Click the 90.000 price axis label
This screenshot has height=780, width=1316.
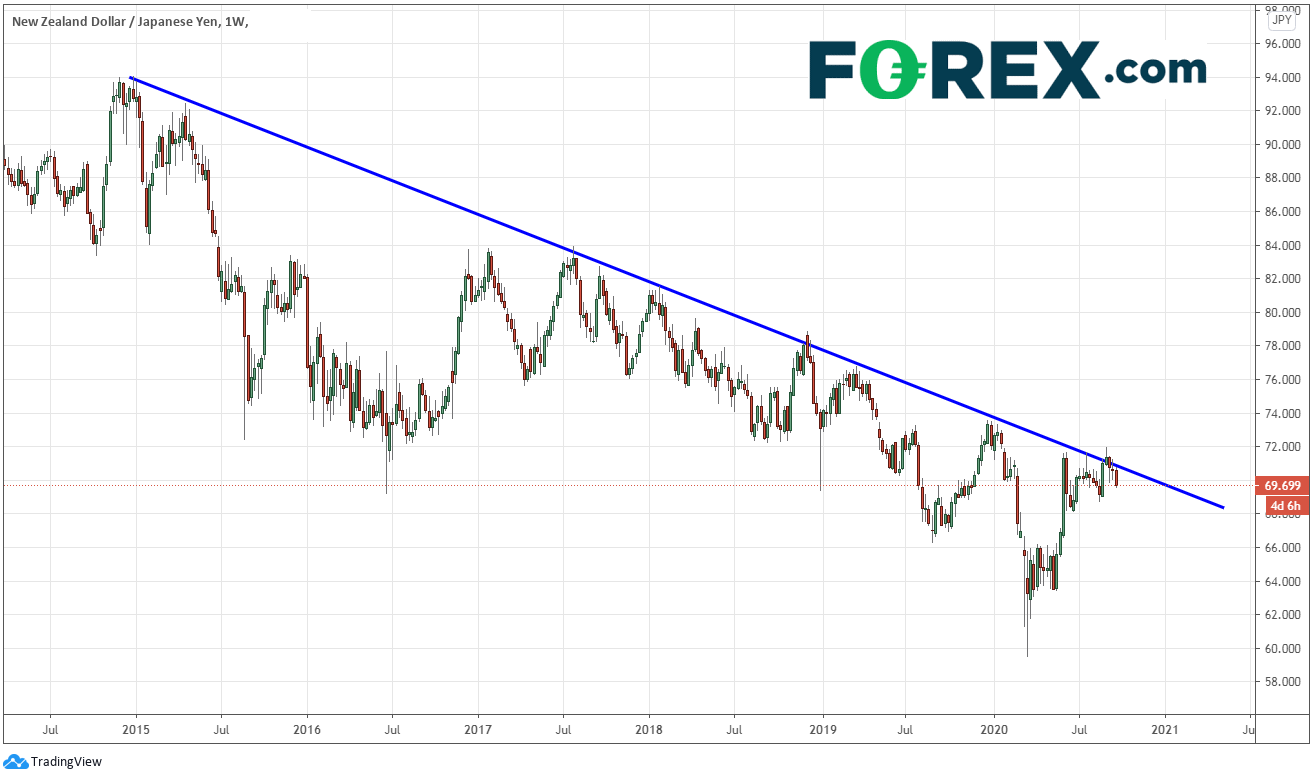[1282, 144]
